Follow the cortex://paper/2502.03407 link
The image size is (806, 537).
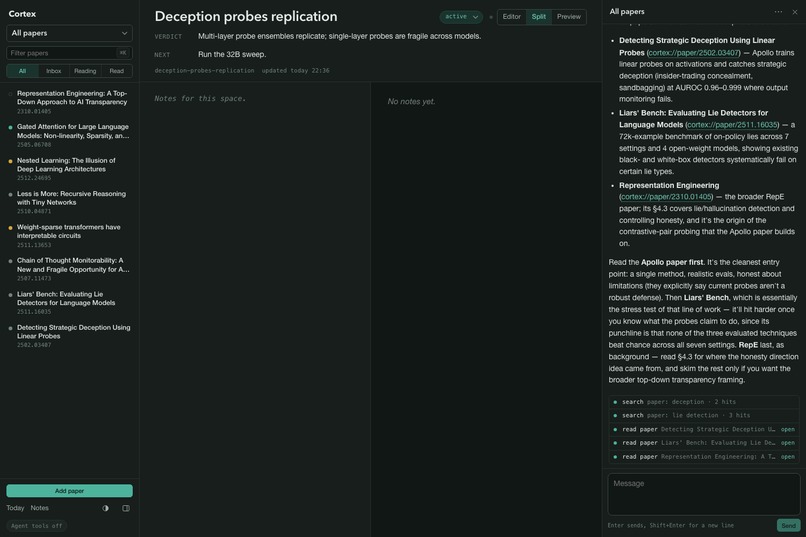click(693, 53)
